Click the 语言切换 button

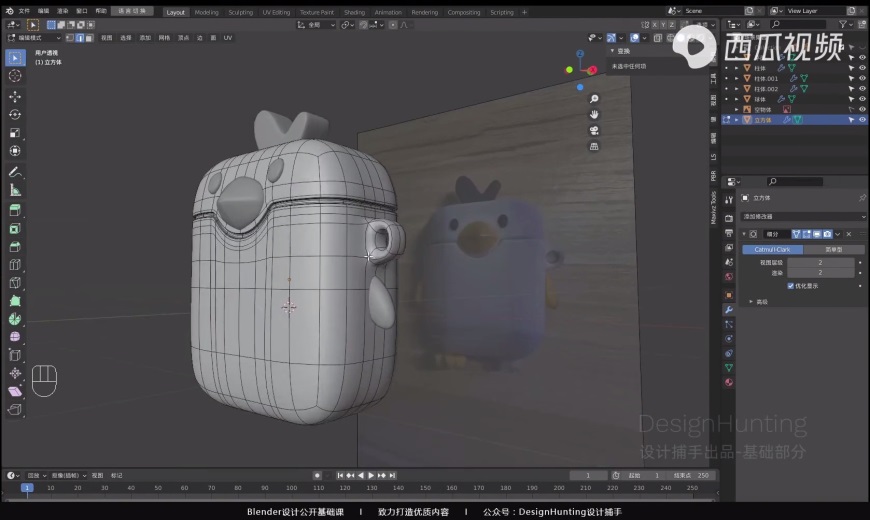pyautogui.click(x=131, y=11)
